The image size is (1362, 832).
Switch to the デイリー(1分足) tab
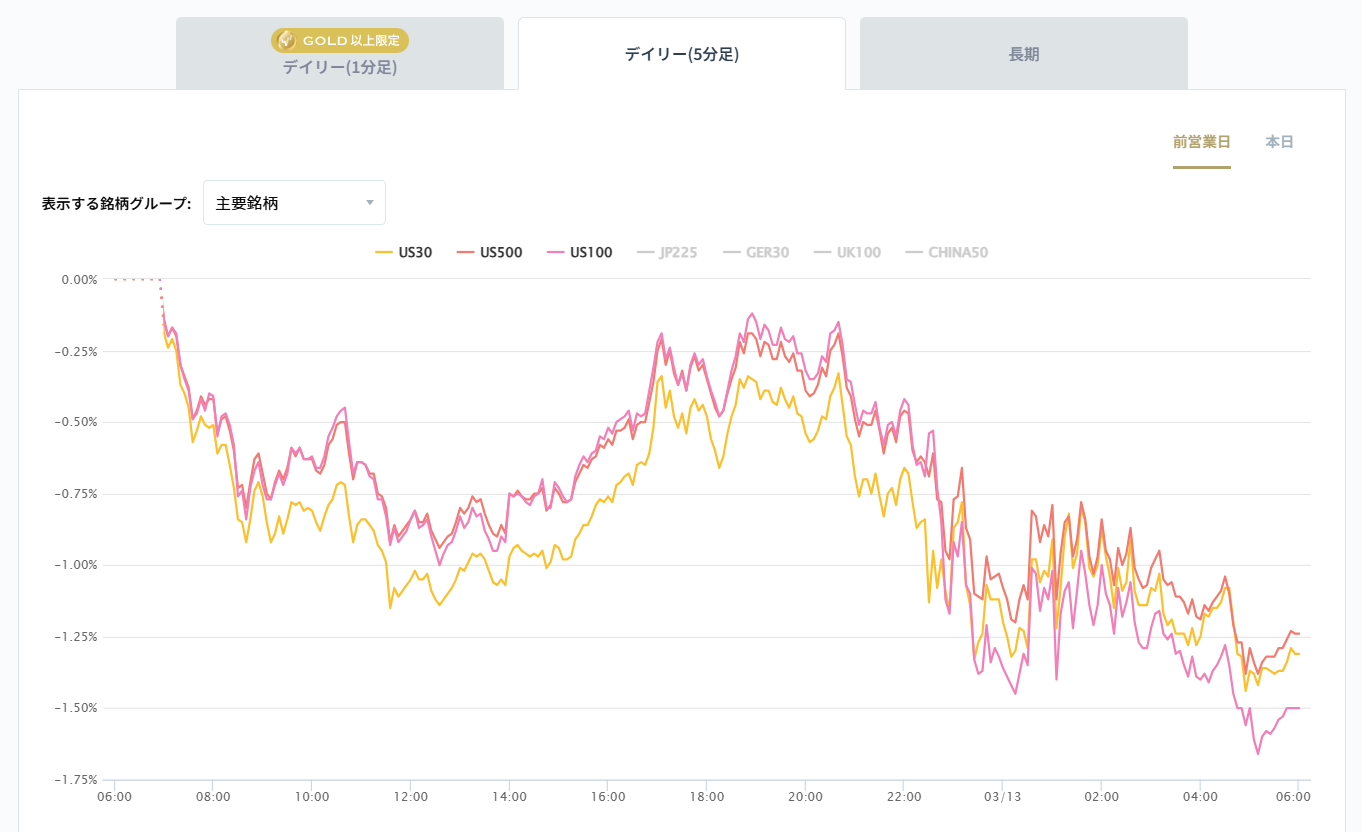point(339,67)
